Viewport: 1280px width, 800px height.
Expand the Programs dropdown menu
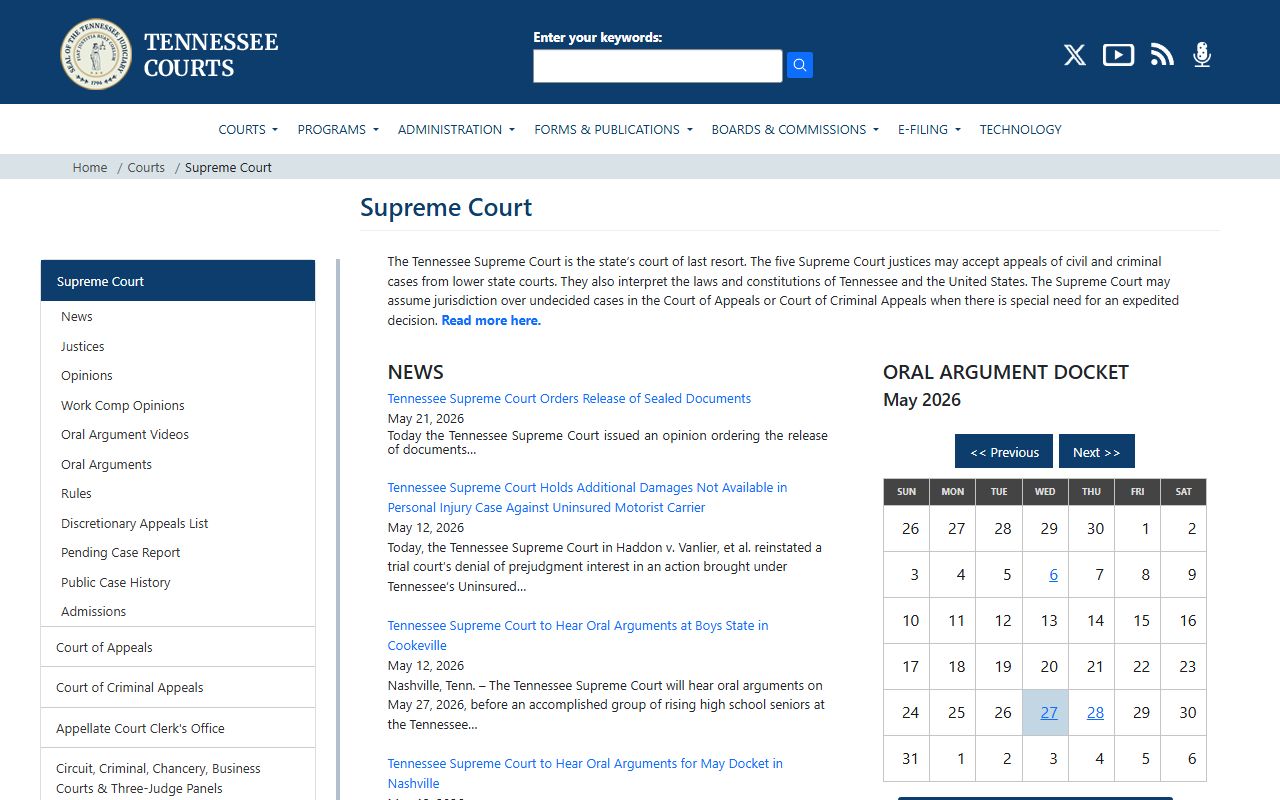tap(338, 129)
